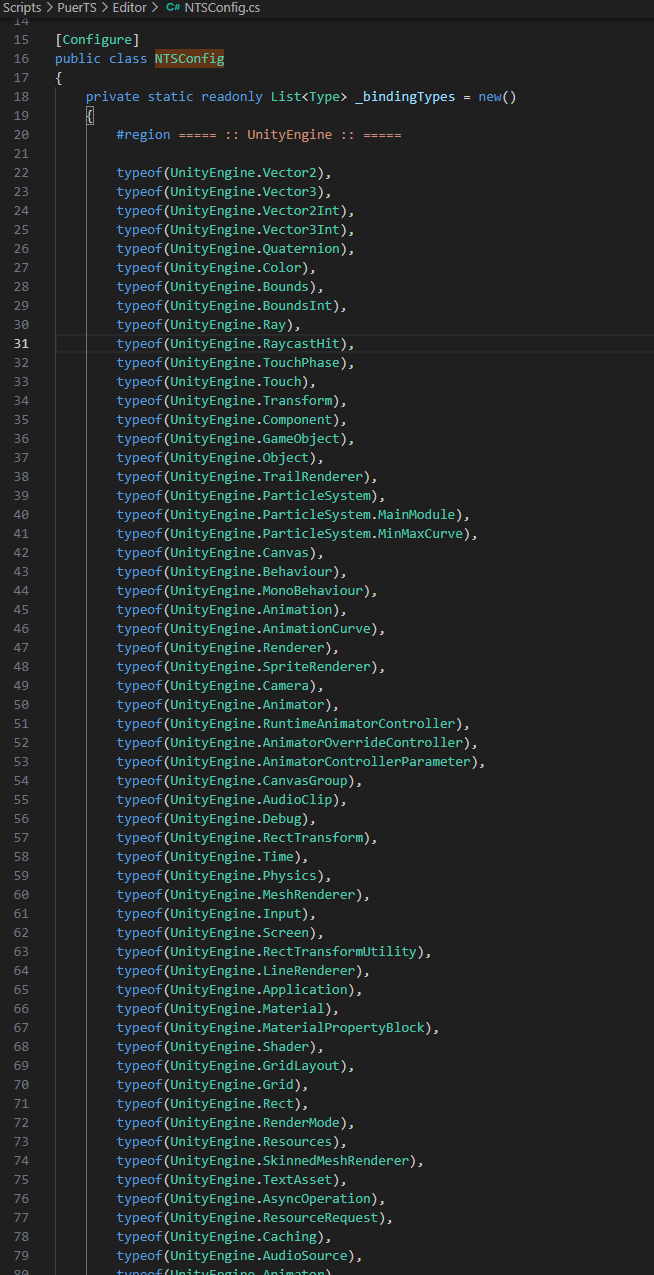Click the NTSConfig class name
Screen dimensions: 654x1275
(x=189, y=59)
